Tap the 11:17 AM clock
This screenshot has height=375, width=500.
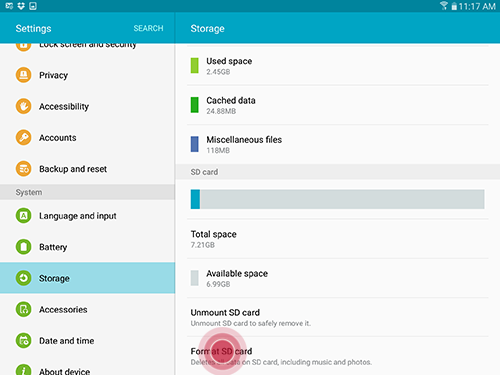[x=477, y=6]
